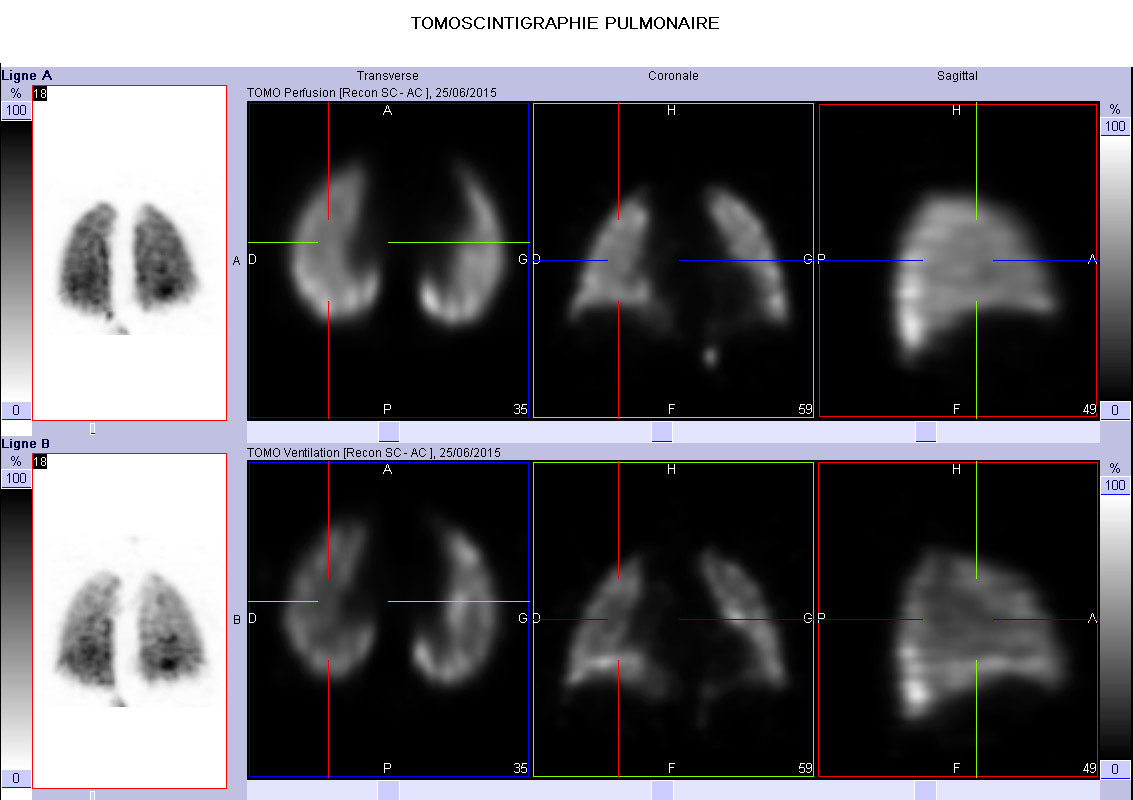
Task: Click the Ligne B lower threshold value 0
Action: point(16,778)
